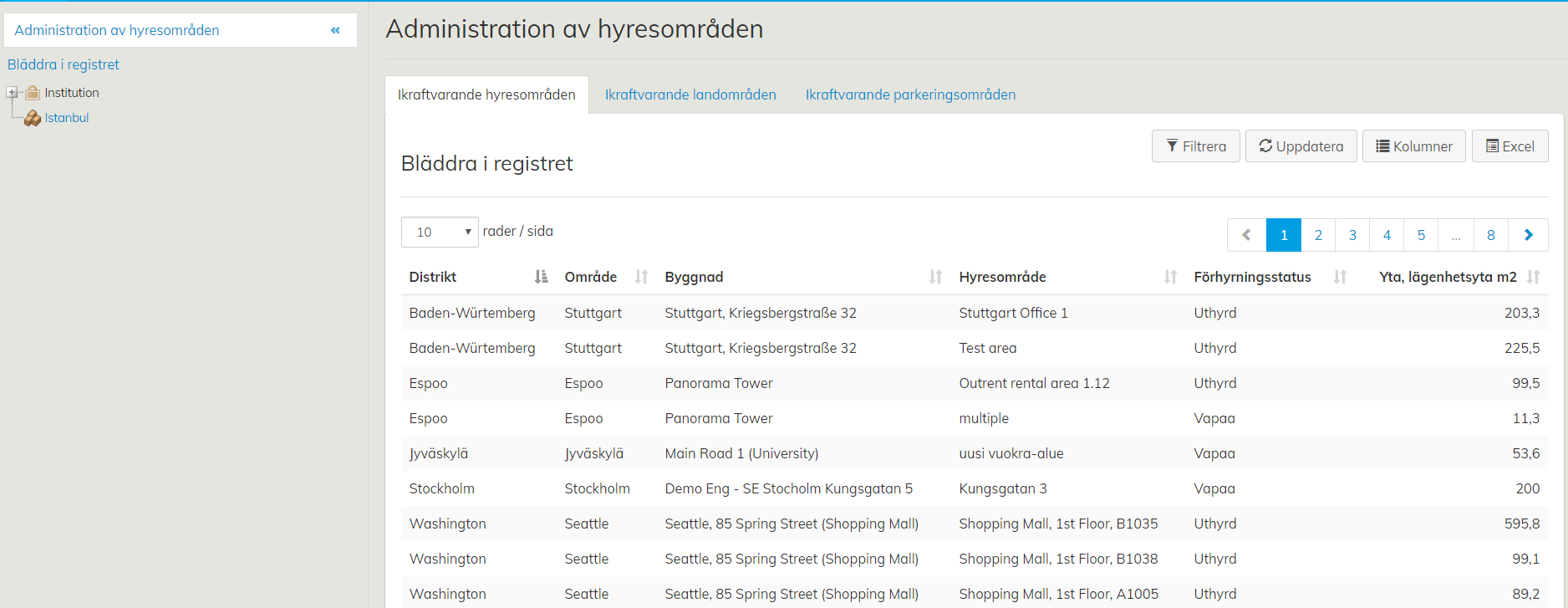The height and width of the screenshot is (608, 1568).
Task: Switch to Ikraftvarande landområden tab
Action: [690, 95]
